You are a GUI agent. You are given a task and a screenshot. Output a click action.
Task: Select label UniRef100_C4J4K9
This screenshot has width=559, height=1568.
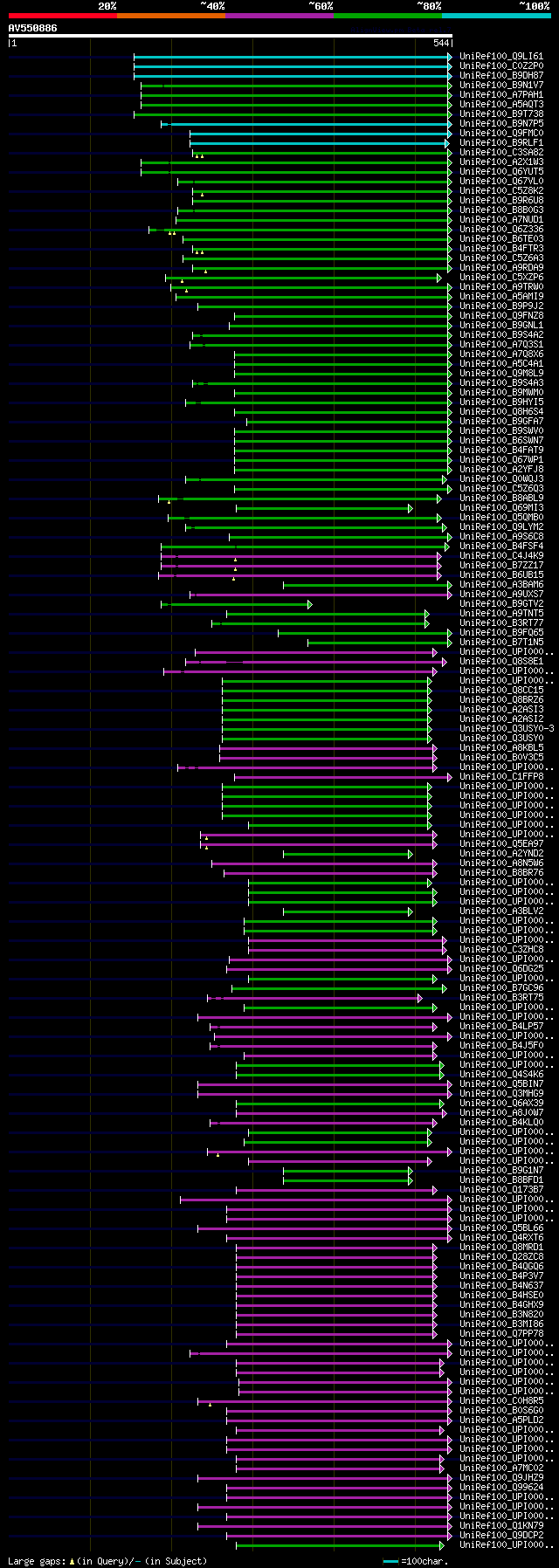[x=501, y=556]
